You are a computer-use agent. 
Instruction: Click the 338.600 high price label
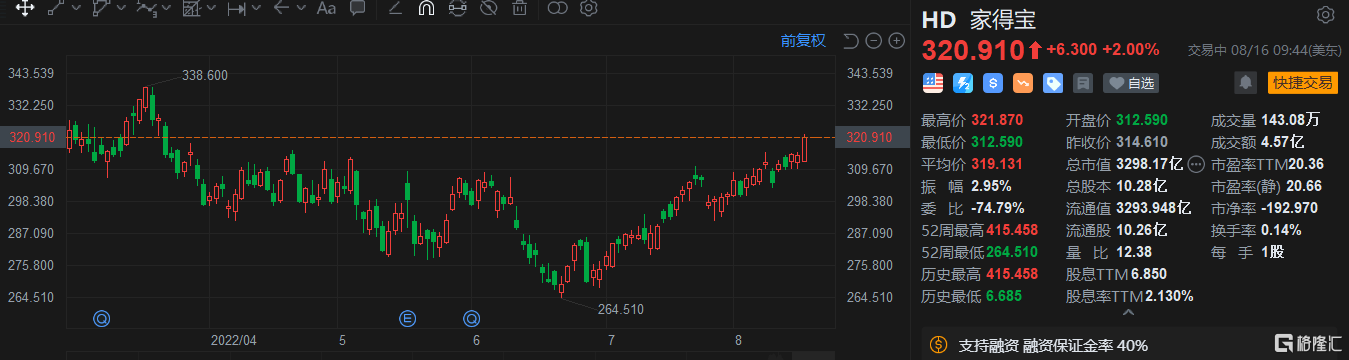point(204,75)
